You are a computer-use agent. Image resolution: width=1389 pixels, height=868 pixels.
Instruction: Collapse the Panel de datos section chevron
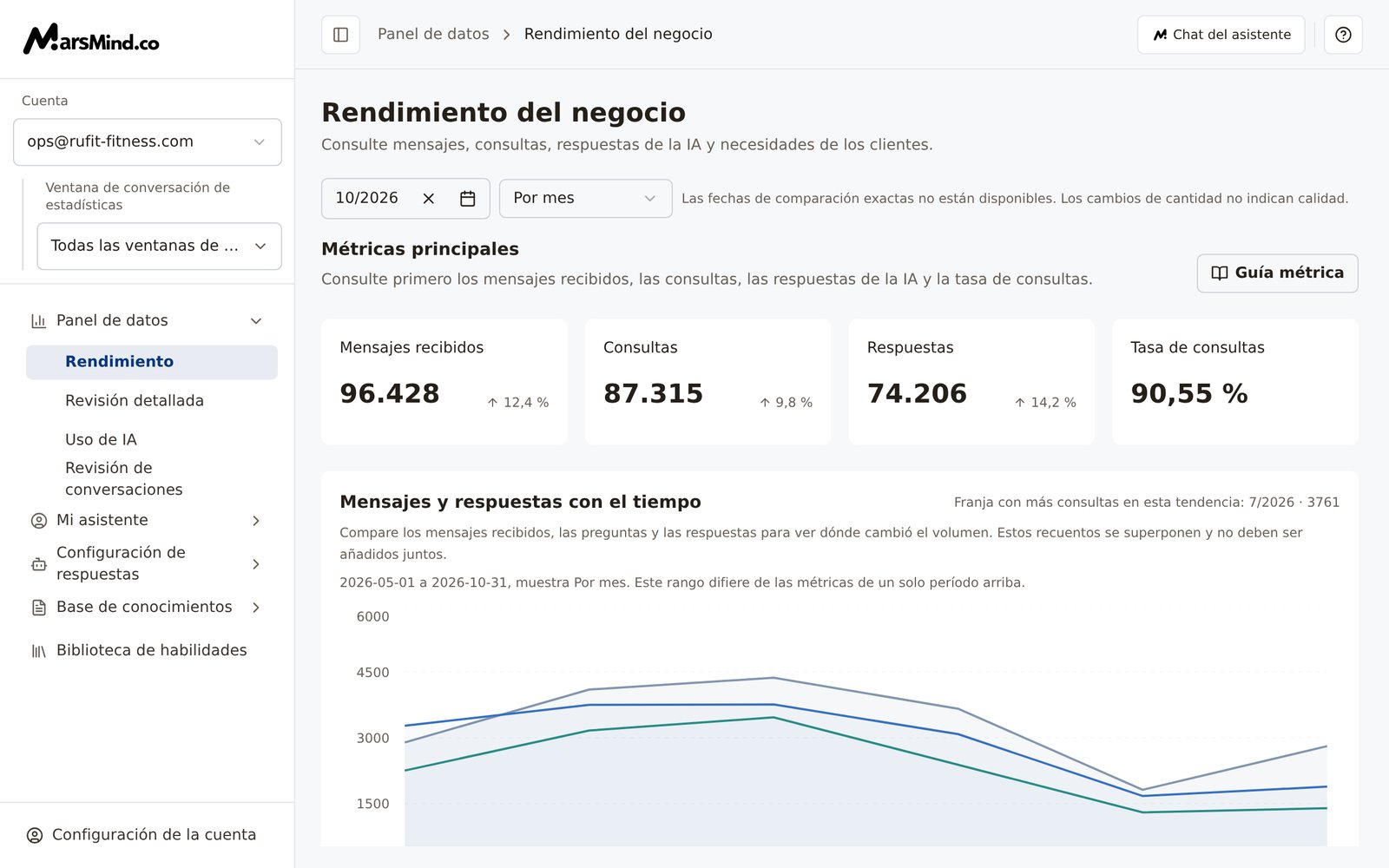256,321
